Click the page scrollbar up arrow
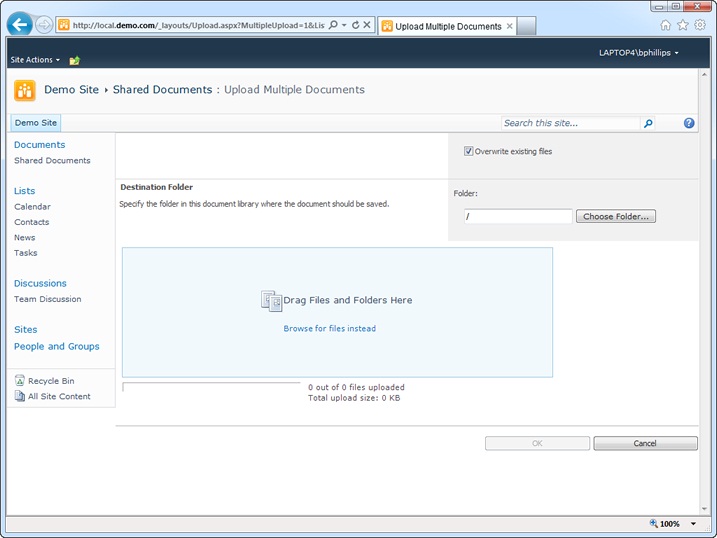This screenshot has width=717, height=538. pos(704,74)
